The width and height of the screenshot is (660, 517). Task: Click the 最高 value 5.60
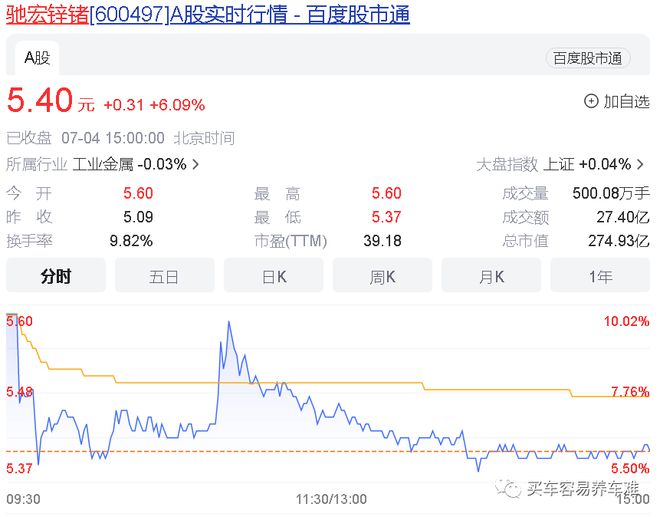coord(386,193)
